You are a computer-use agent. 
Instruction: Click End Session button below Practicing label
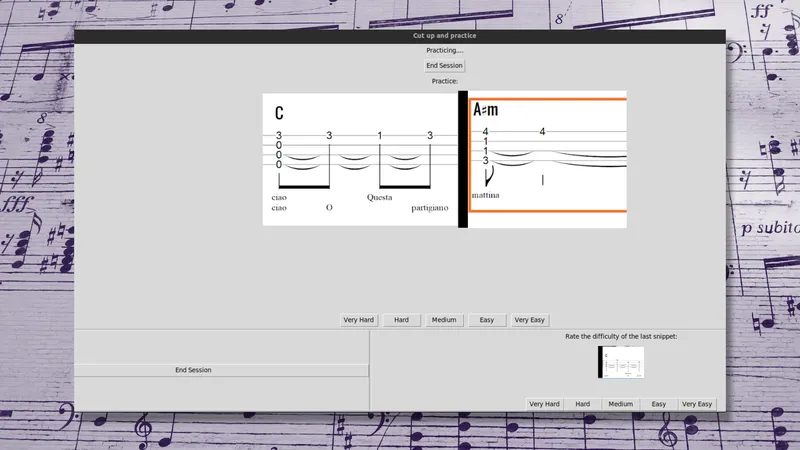pyautogui.click(x=444, y=66)
